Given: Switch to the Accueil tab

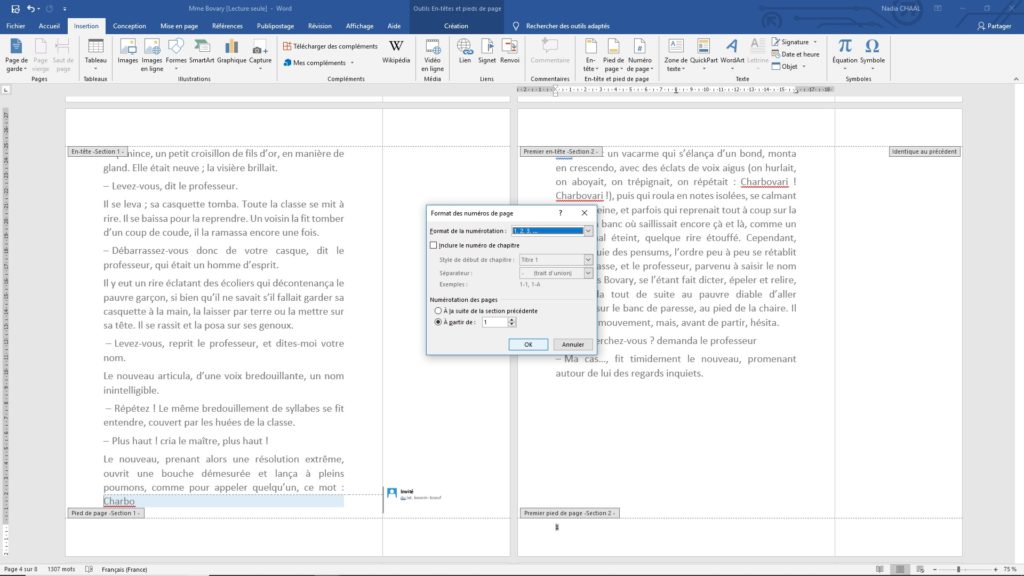Looking at the screenshot, I should point(49,26).
